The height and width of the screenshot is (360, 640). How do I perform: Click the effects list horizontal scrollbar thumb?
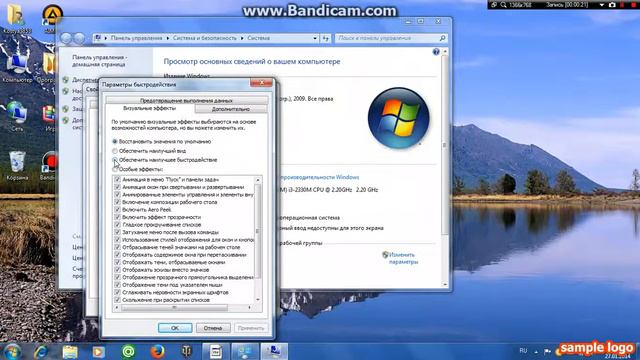(x=174, y=307)
